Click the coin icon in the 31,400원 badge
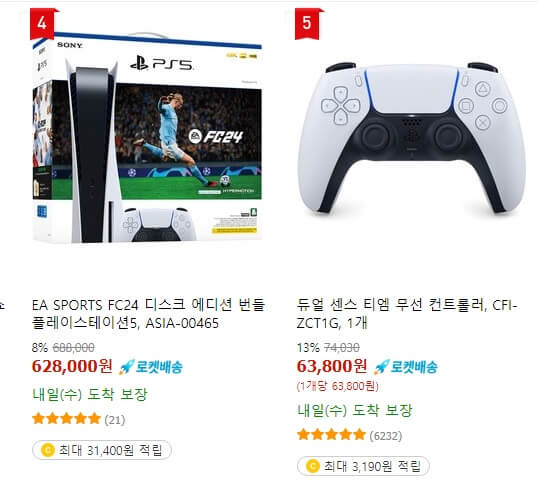 coord(47,450)
